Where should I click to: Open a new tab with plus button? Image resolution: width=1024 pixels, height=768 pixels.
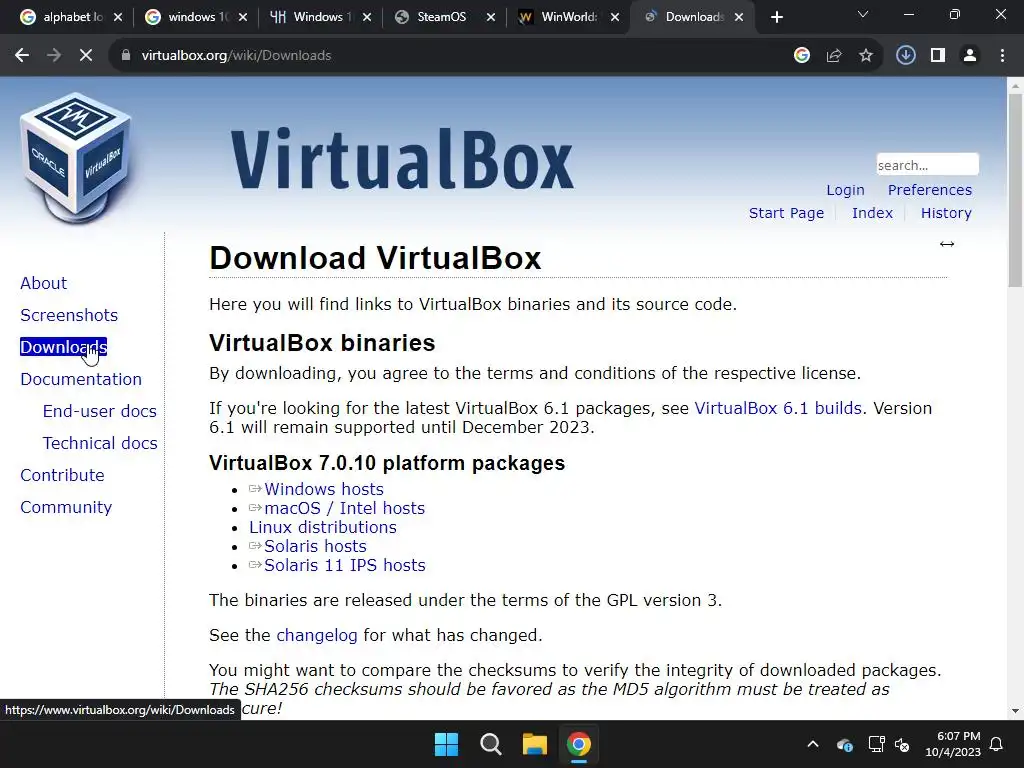click(x=776, y=17)
